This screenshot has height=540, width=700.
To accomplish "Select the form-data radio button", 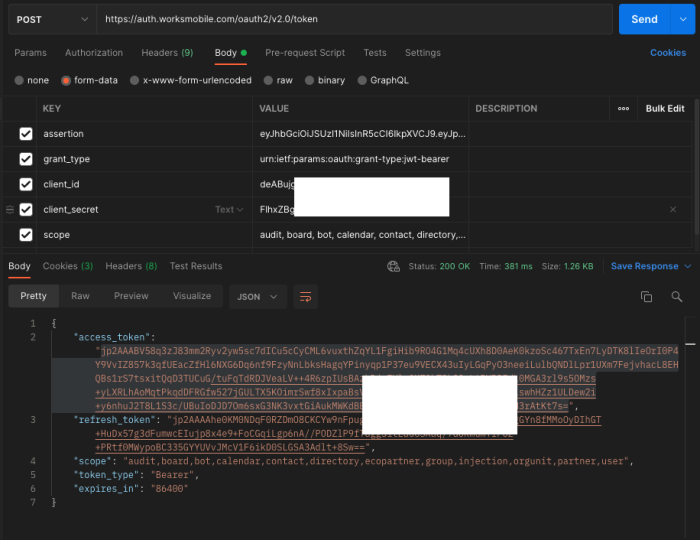I will [66, 80].
